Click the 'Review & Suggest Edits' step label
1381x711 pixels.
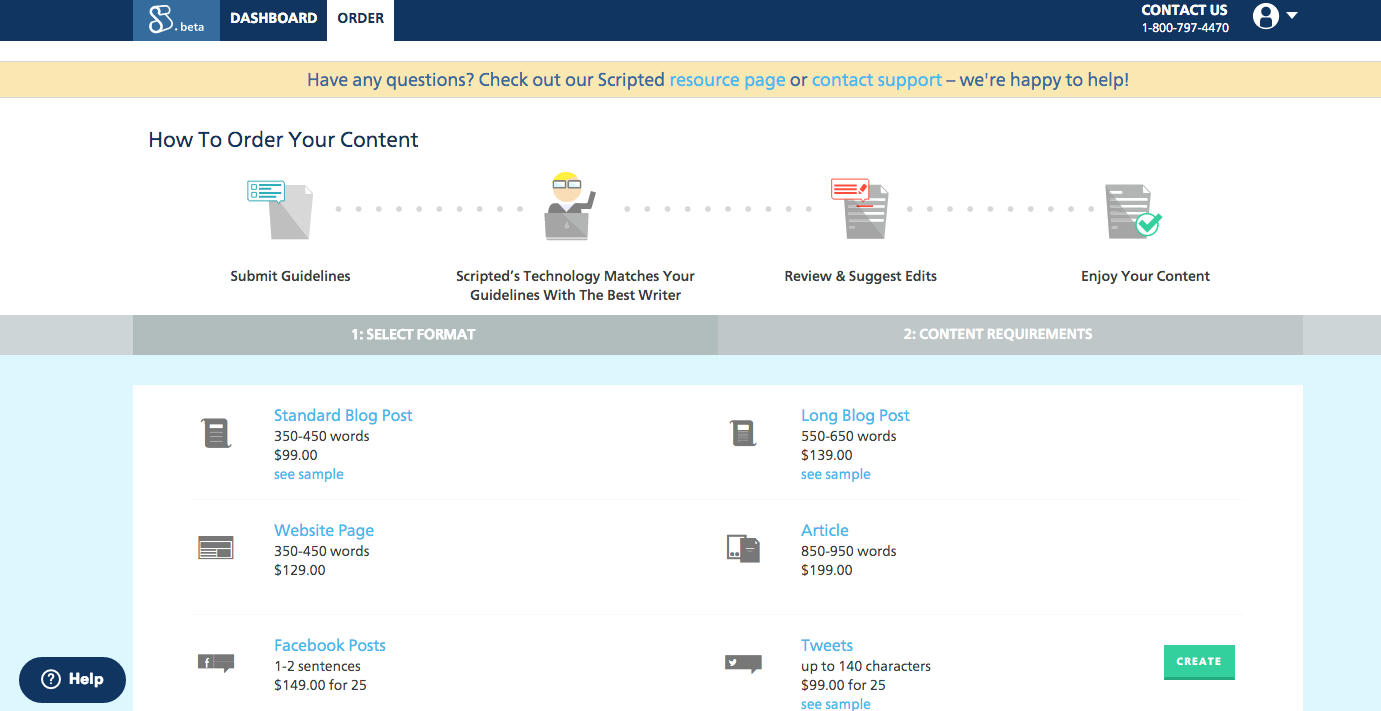(x=861, y=276)
